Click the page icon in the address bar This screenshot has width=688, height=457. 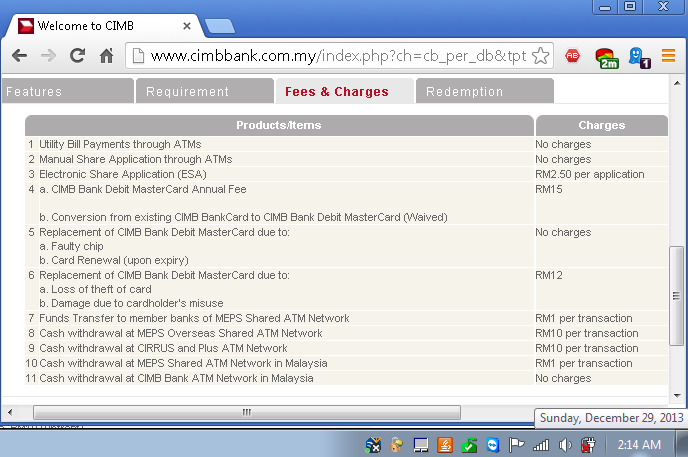138,56
